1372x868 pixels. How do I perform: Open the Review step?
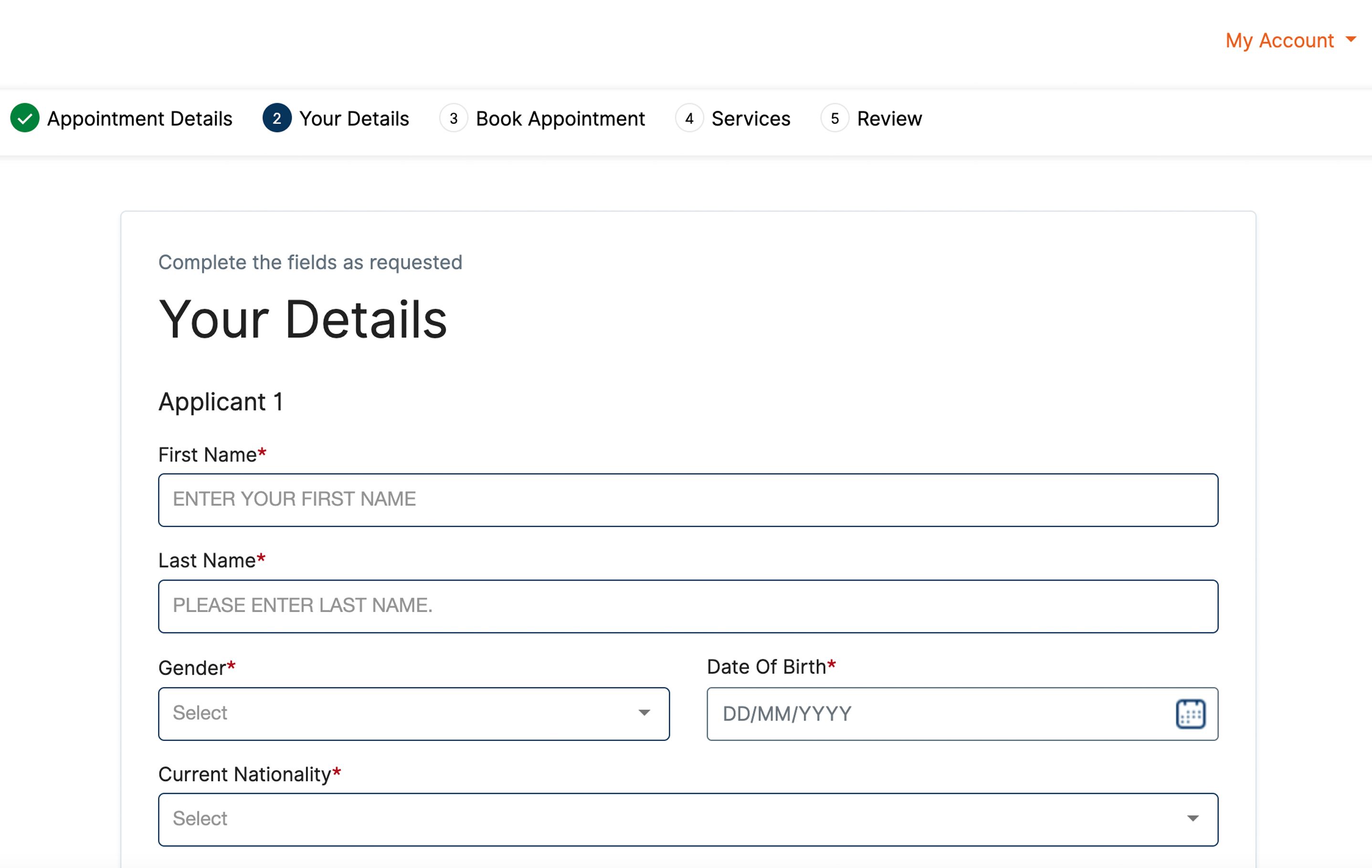tap(889, 118)
